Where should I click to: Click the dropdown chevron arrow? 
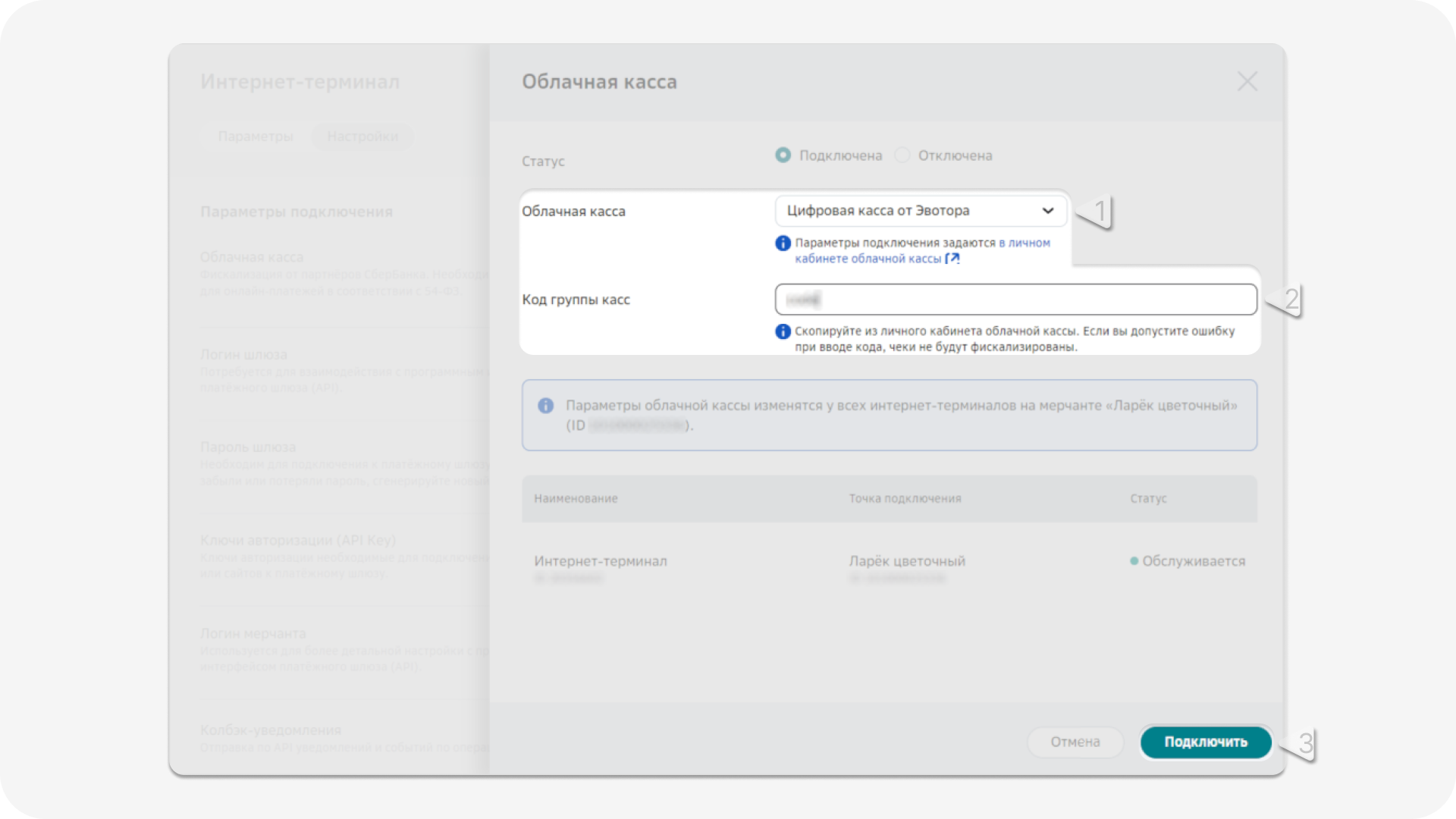pos(1047,211)
